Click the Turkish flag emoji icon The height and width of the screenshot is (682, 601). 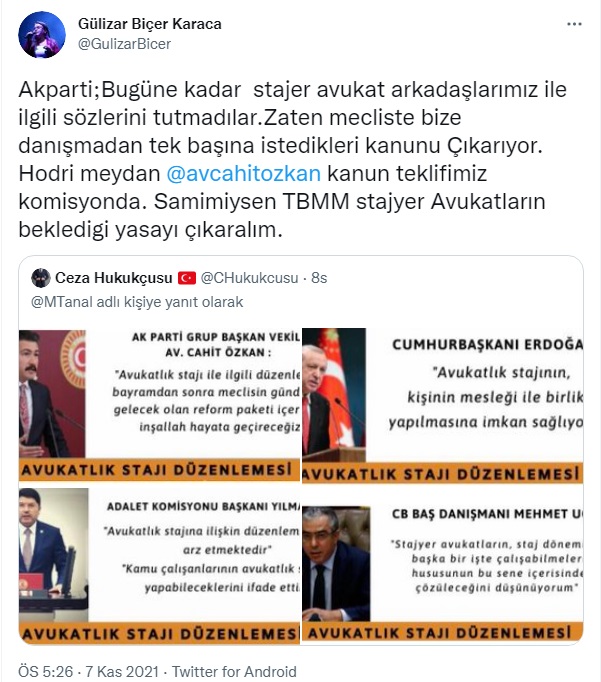coord(187,278)
